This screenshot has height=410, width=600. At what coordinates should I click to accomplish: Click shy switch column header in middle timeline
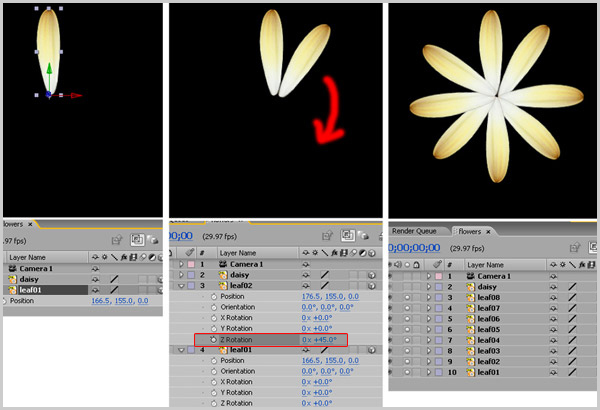[305, 253]
